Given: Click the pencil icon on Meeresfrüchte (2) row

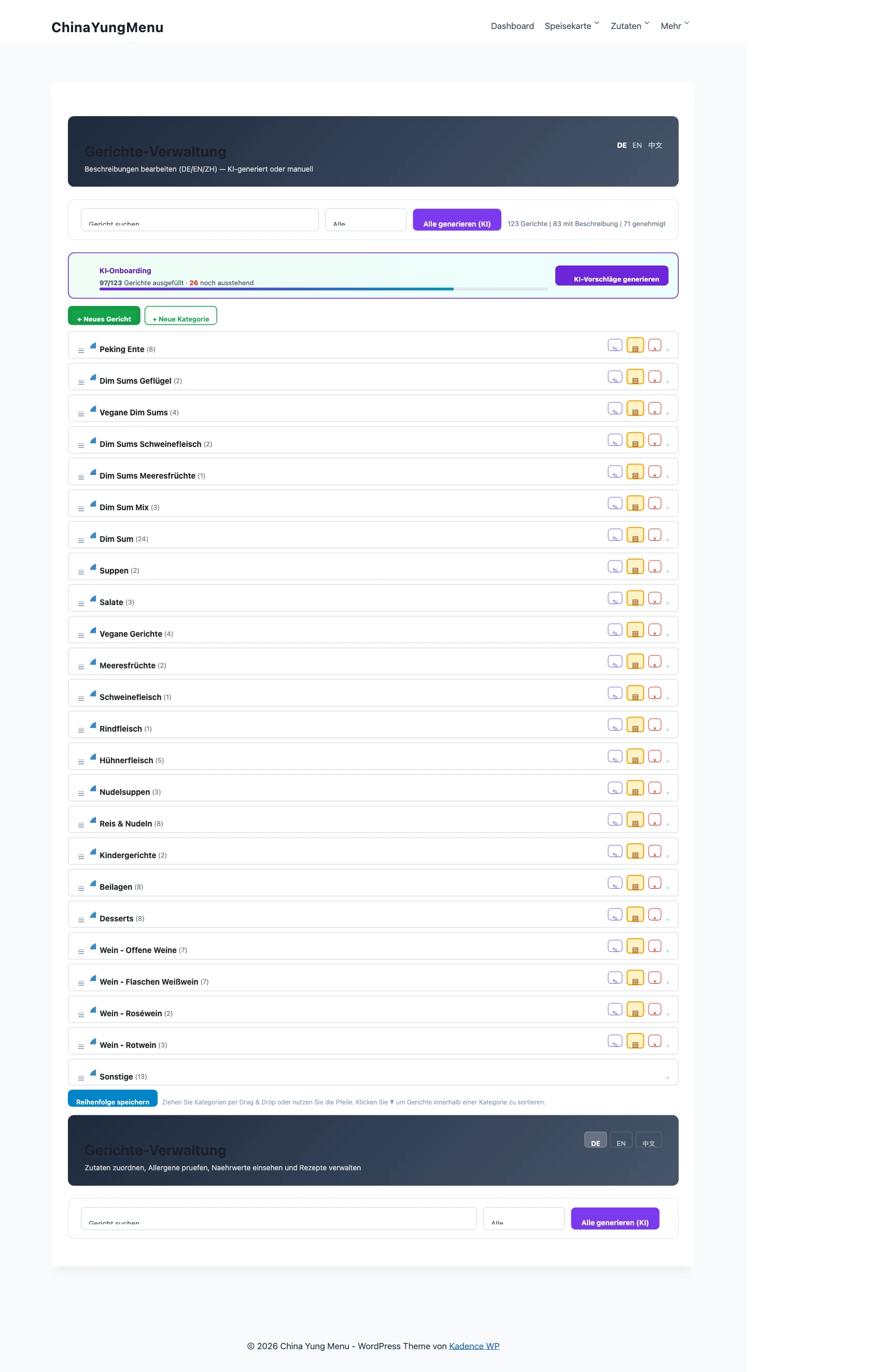Looking at the screenshot, I should click(615, 662).
